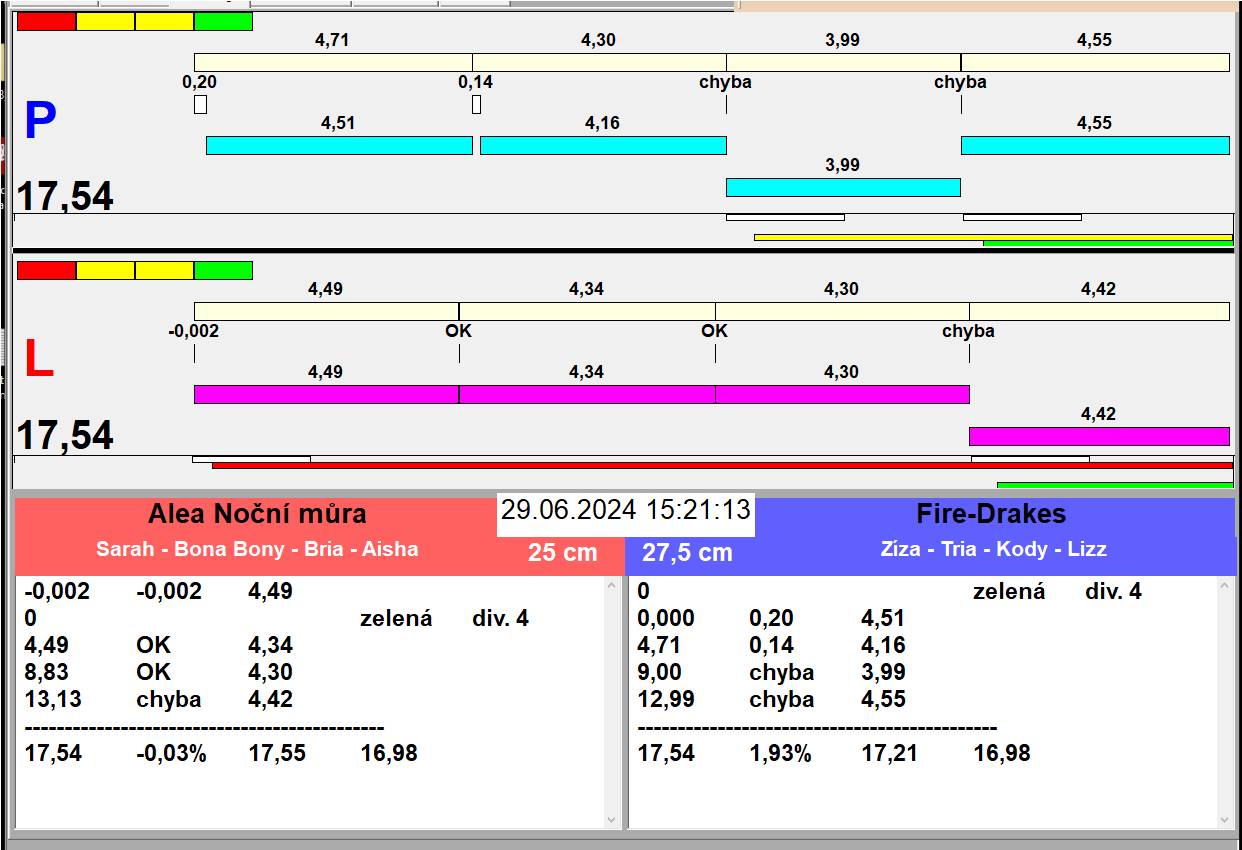Image resolution: width=1242 pixels, height=850 pixels.
Task: Click the red start light in lane P
Action: [x=47, y=21]
